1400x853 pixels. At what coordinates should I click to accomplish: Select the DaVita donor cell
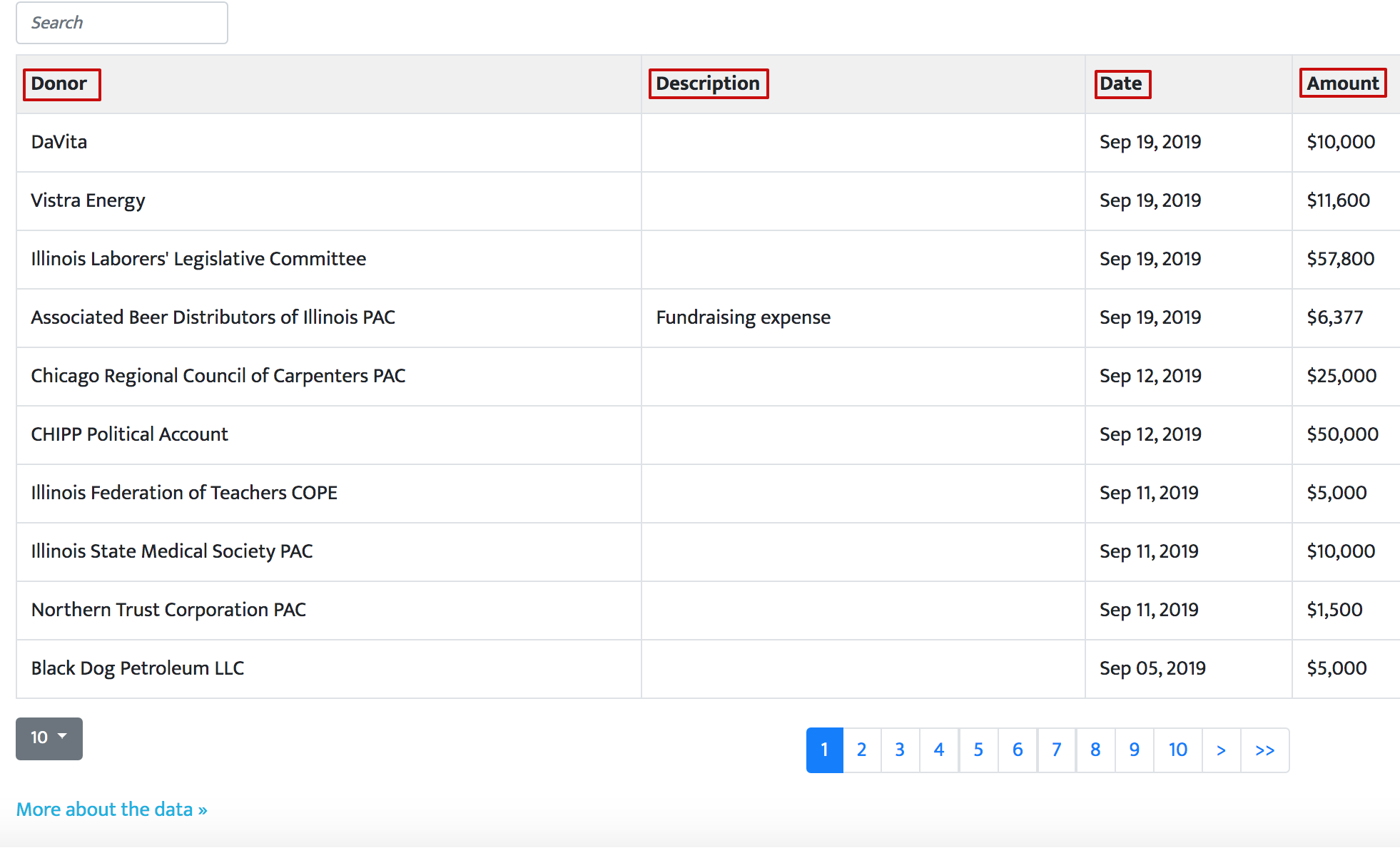329,143
